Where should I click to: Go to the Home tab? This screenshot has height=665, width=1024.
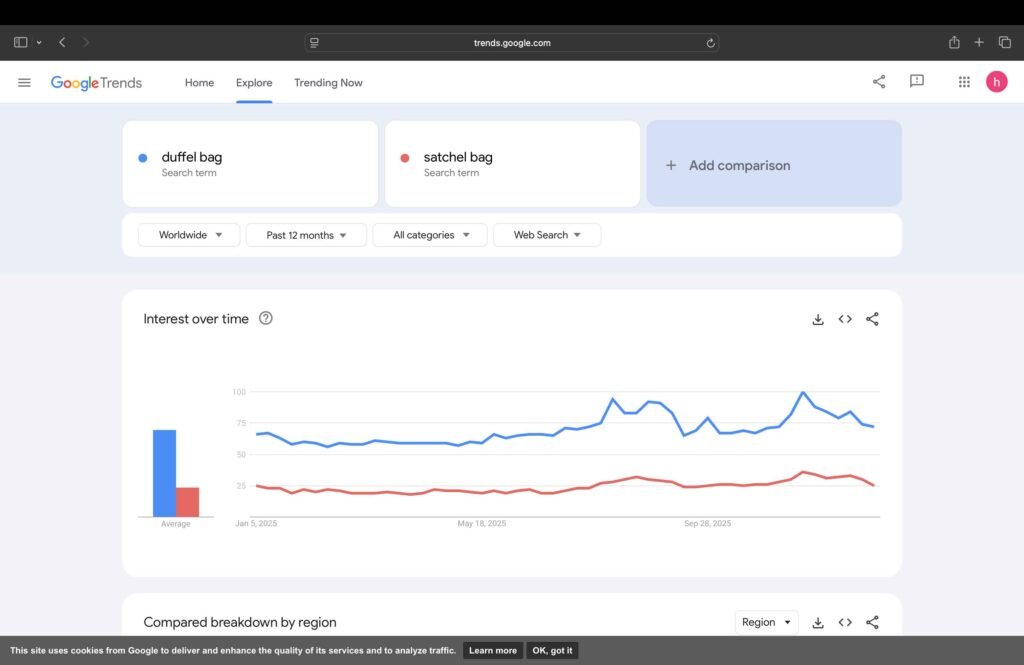(199, 83)
